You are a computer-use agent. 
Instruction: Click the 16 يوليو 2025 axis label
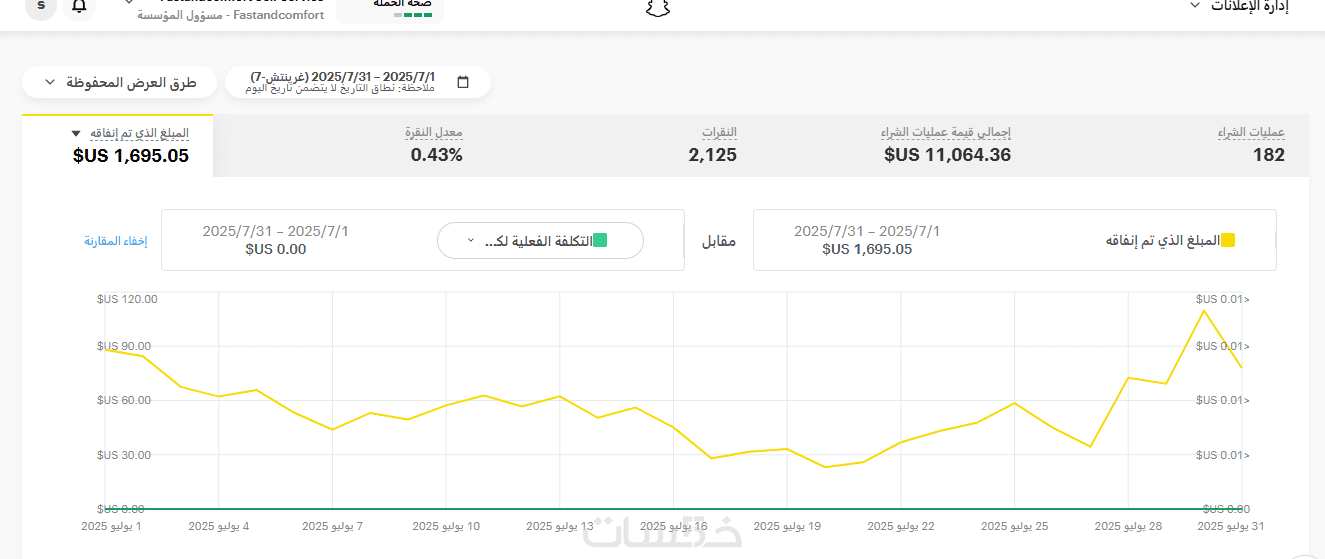tap(674, 526)
